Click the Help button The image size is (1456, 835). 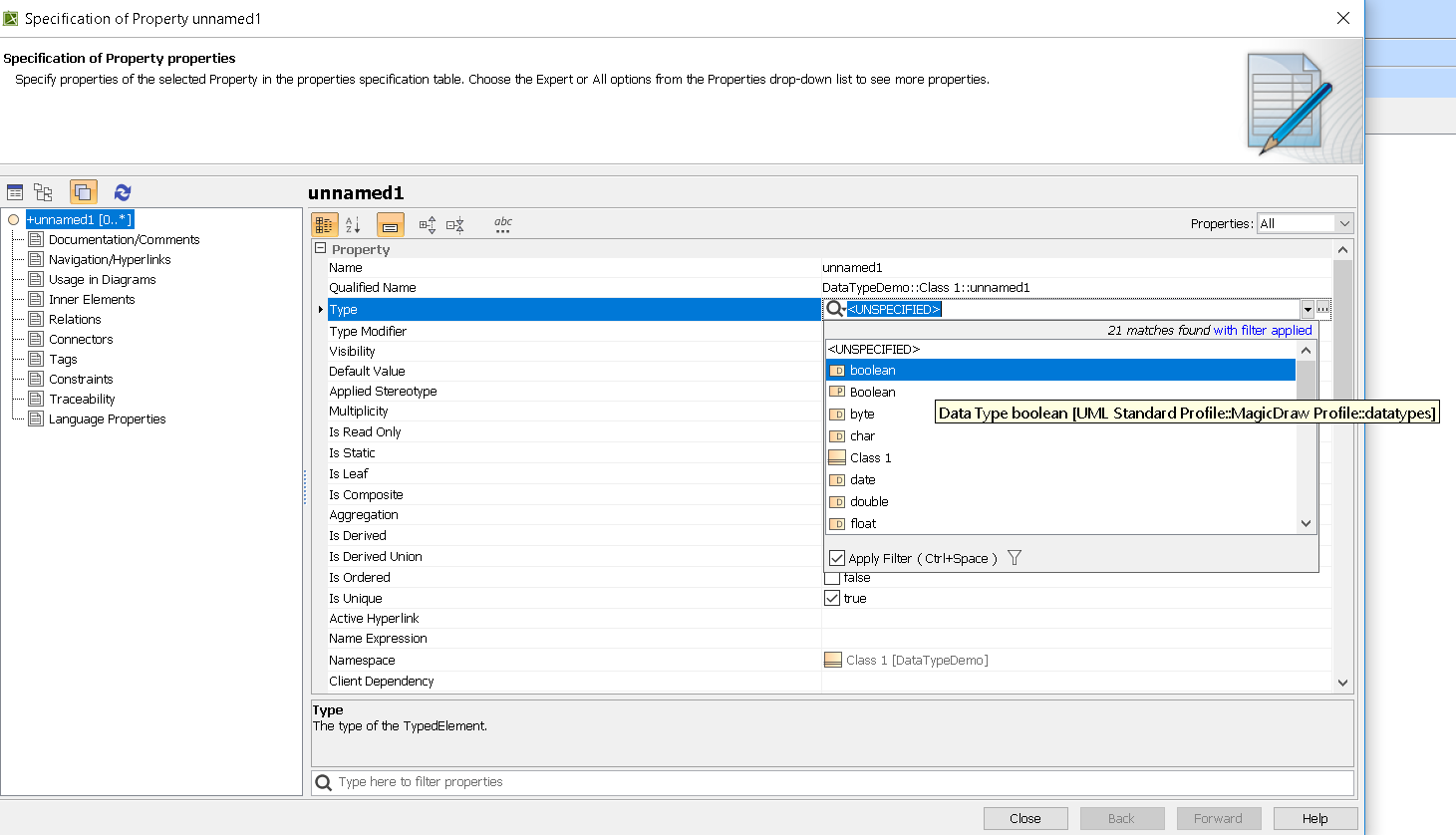pos(1314,818)
